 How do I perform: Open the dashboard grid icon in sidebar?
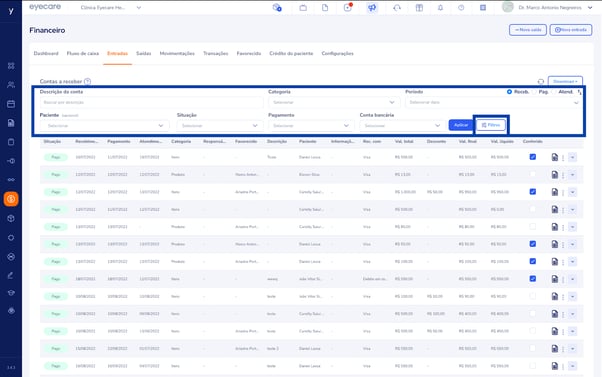coord(11,66)
